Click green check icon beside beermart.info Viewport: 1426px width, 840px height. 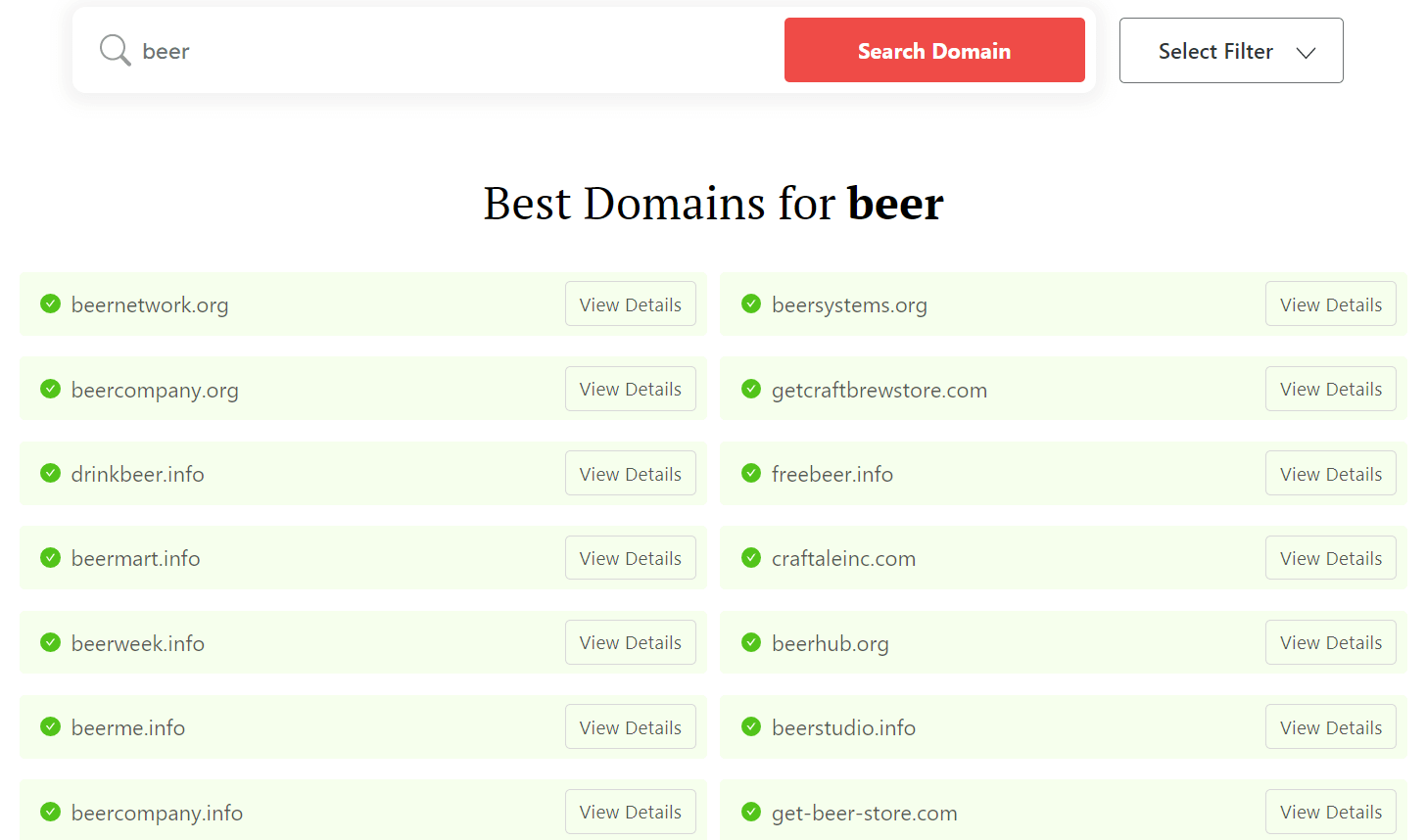point(51,558)
